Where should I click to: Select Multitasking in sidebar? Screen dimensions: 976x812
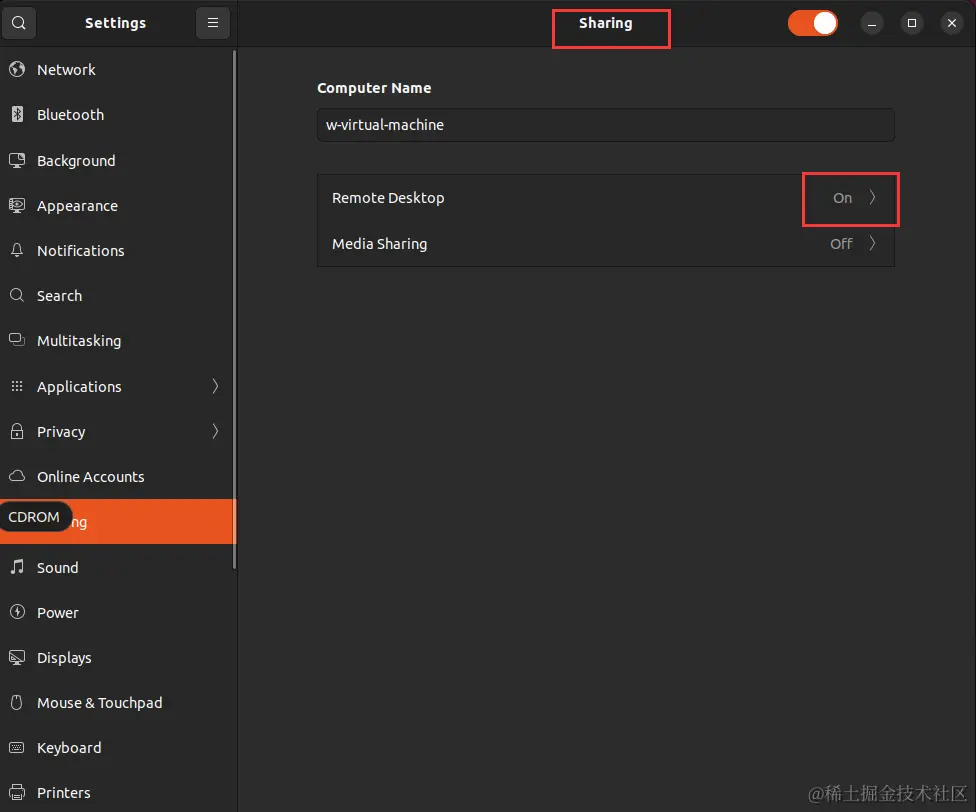117,340
